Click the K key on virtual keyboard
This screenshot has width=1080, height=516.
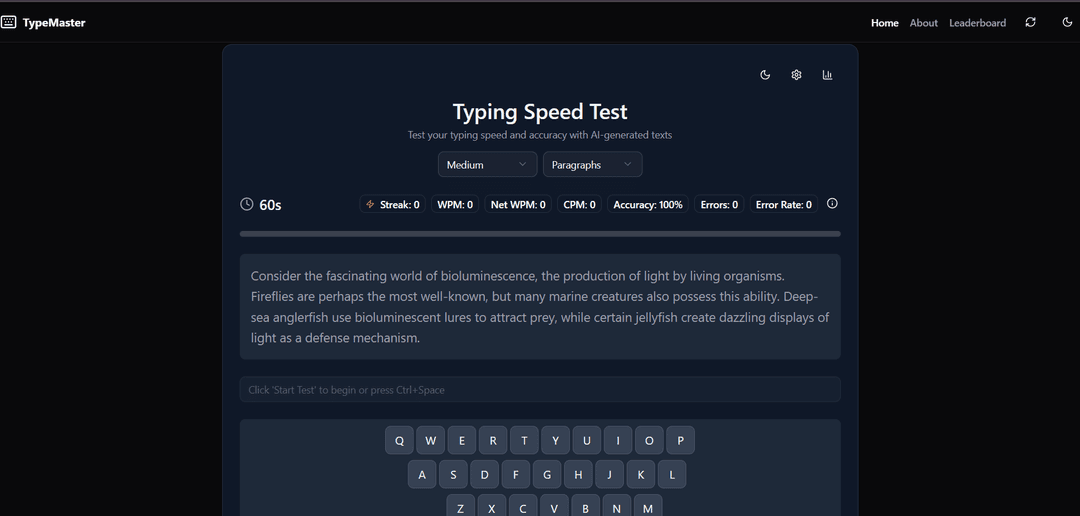(641, 474)
